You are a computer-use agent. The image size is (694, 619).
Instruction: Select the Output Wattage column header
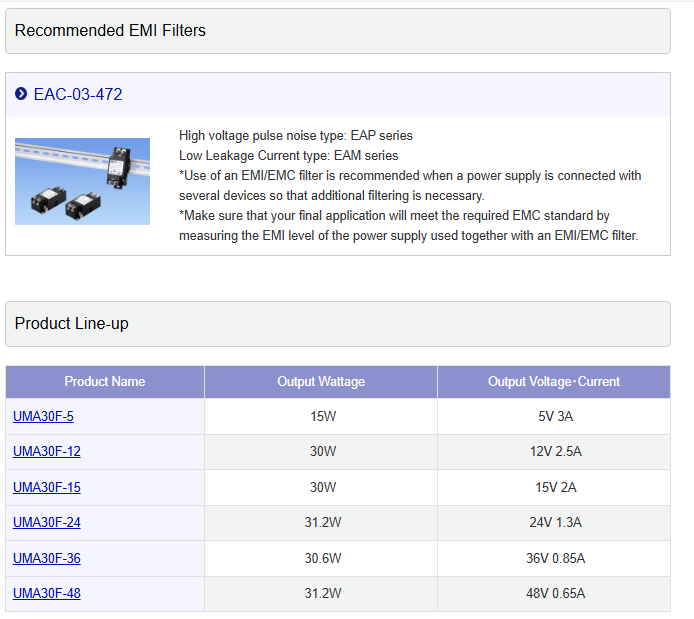321,382
